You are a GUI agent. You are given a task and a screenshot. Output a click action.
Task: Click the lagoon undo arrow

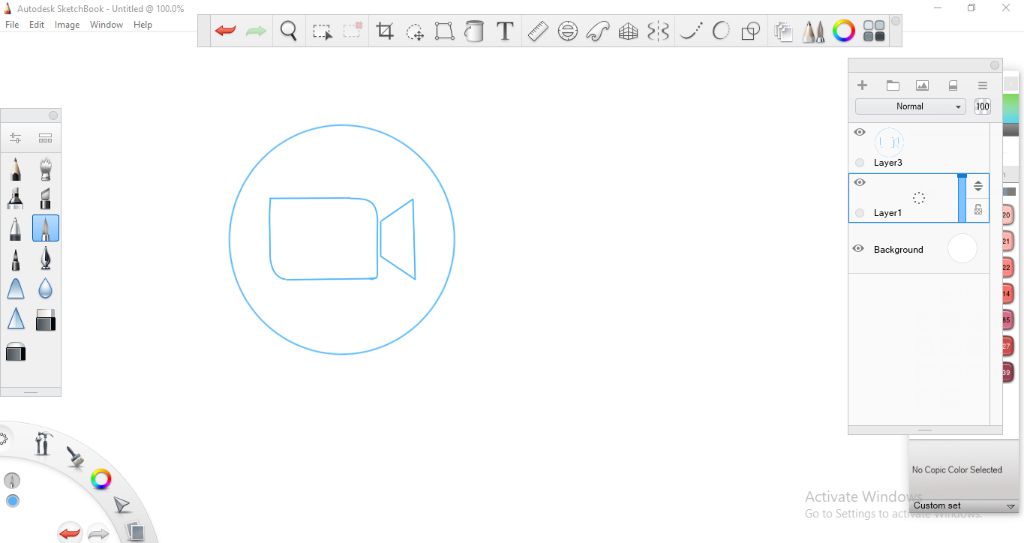click(70, 533)
